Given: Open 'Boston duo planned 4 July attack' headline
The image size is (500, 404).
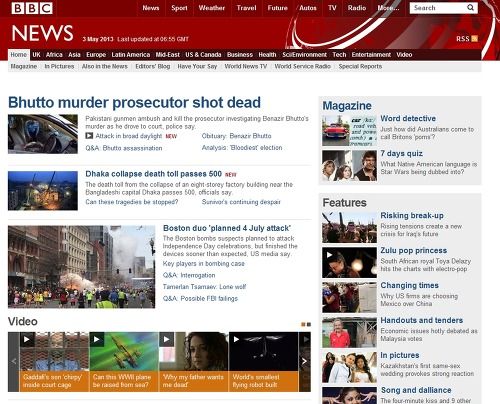Looking at the screenshot, I should (x=227, y=228).
